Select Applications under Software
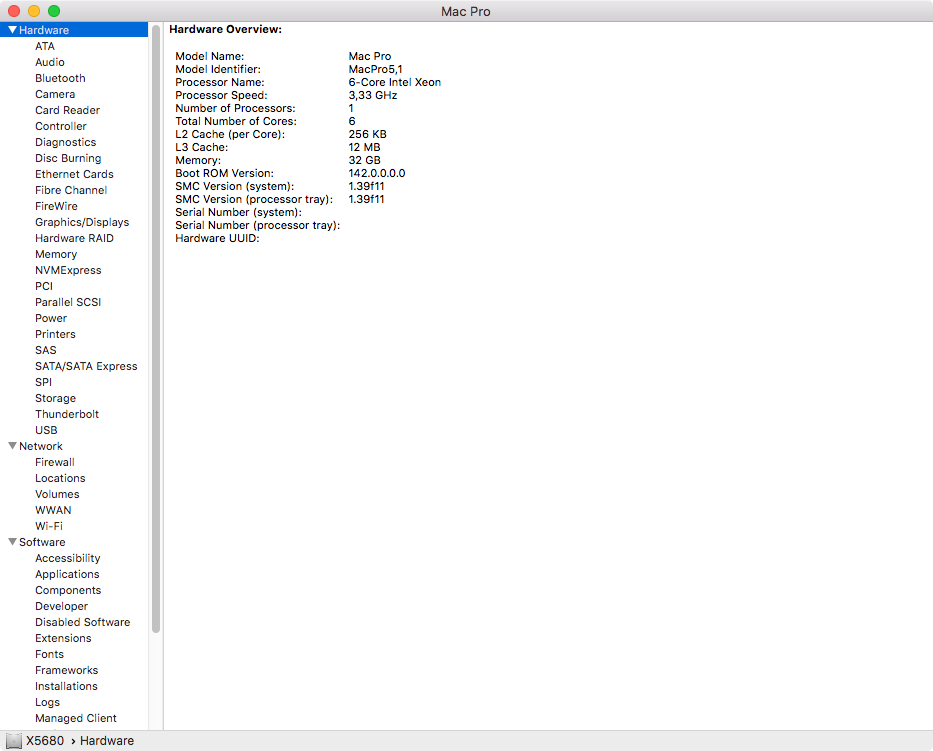This screenshot has width=933, height=751. tap(67, 575)
